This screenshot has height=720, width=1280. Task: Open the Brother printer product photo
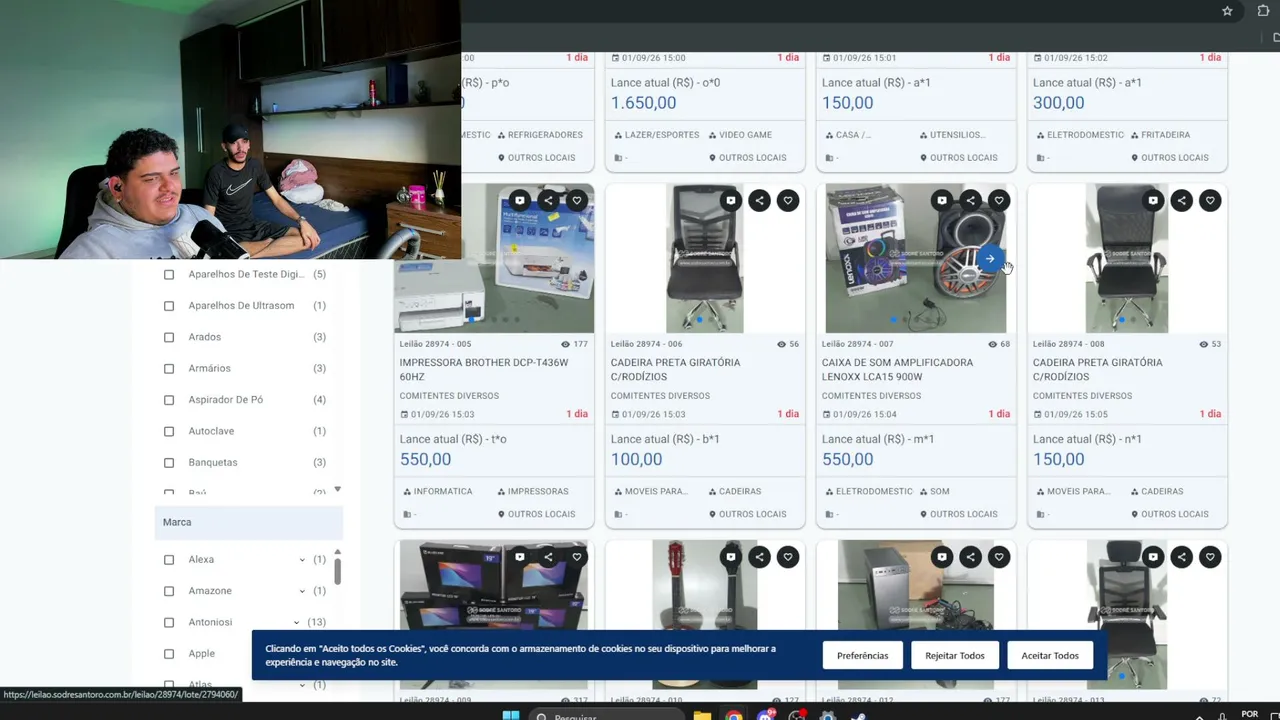[x=494, y=258]
